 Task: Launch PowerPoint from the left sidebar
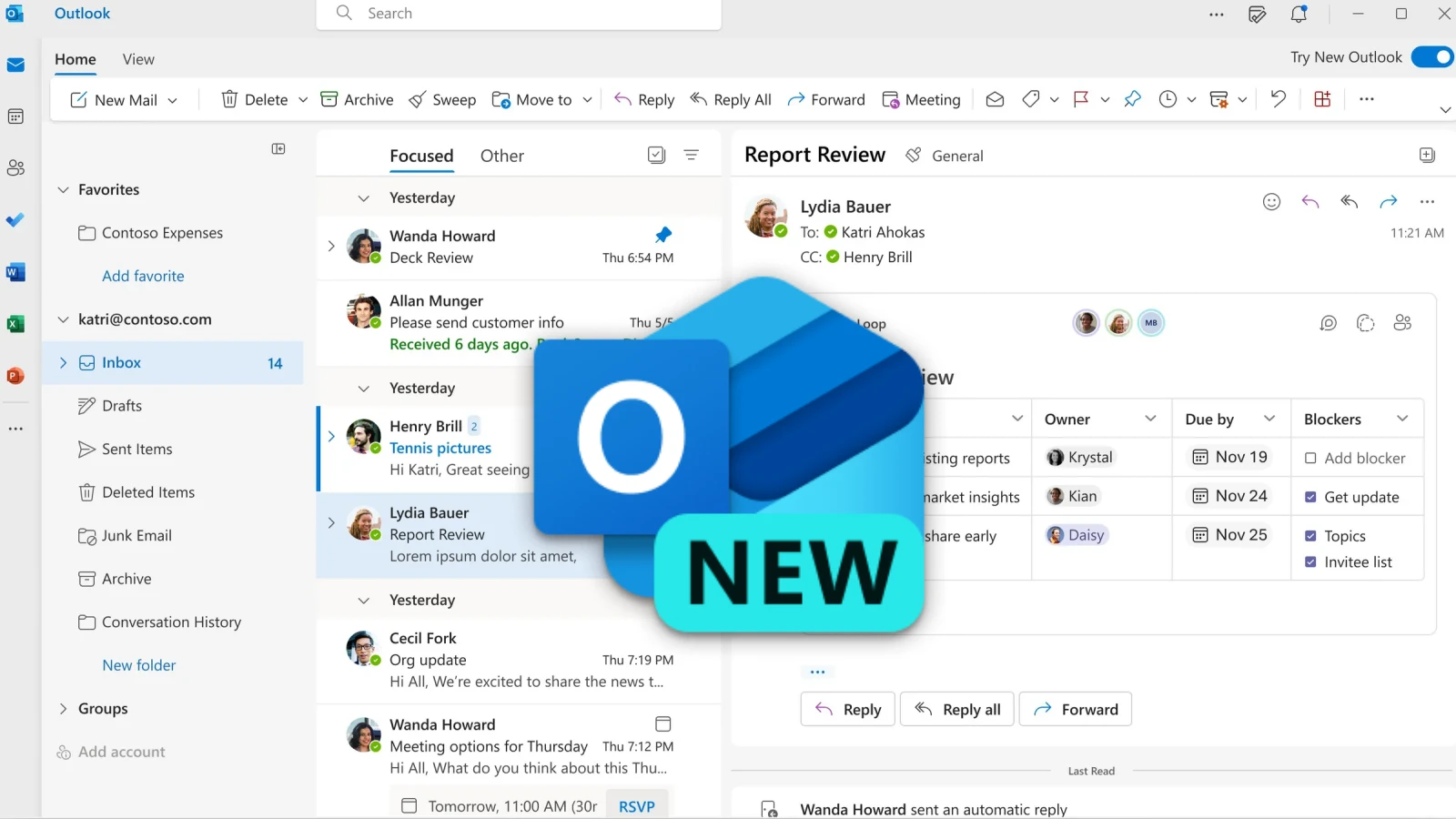point(15,376)
